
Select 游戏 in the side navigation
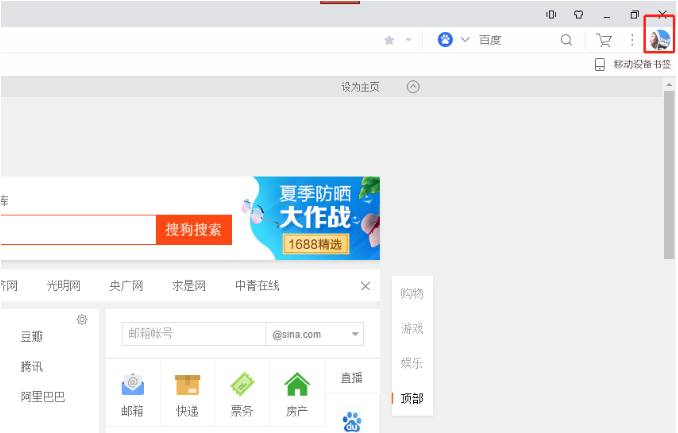[412, 328]
